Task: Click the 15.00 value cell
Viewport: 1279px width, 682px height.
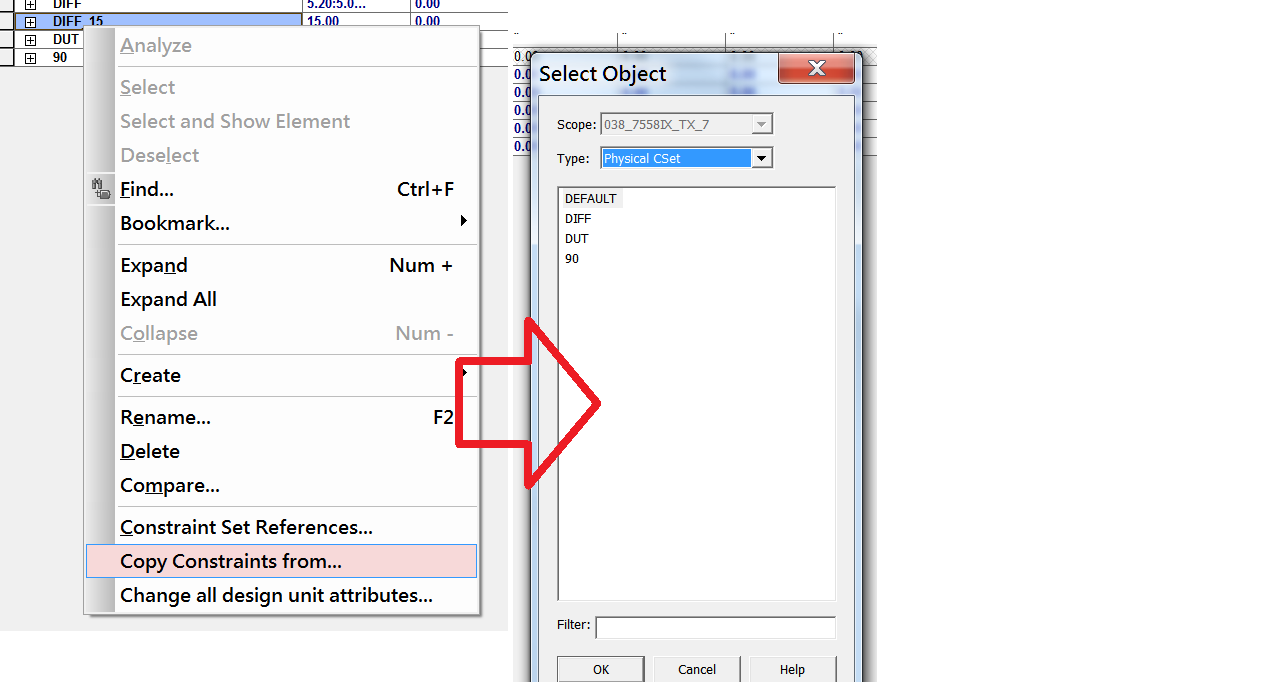Action: click(357, 22)
